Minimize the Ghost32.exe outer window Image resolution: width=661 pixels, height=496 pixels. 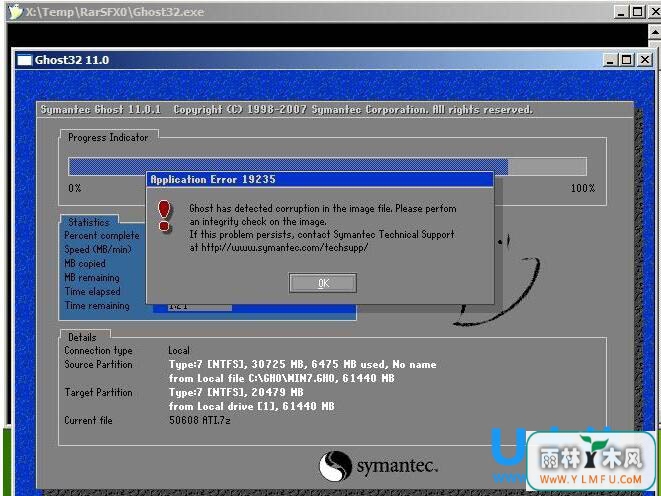pyautogui.click(x=621, y=11)
